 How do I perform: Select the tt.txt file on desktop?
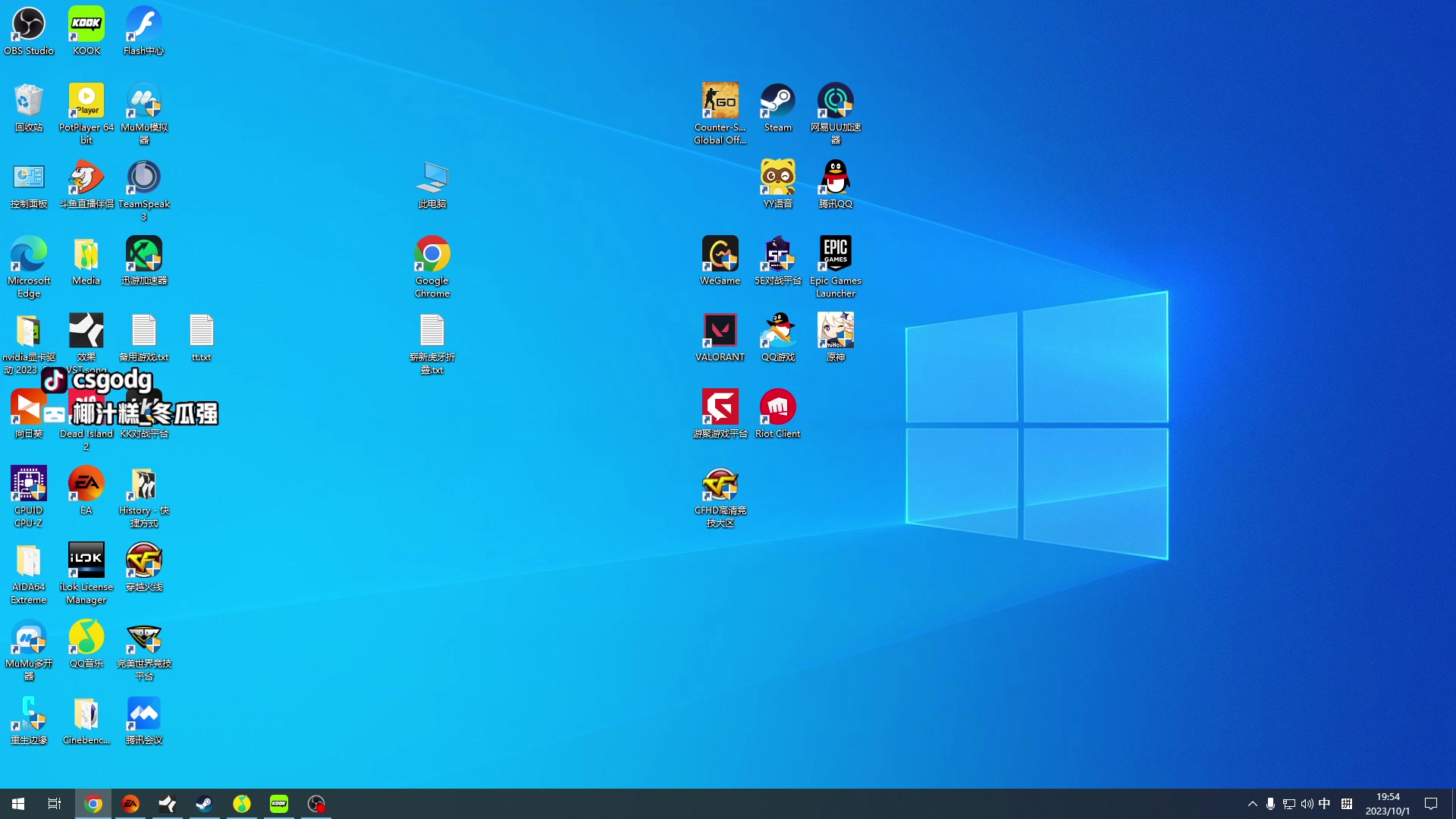202,337
